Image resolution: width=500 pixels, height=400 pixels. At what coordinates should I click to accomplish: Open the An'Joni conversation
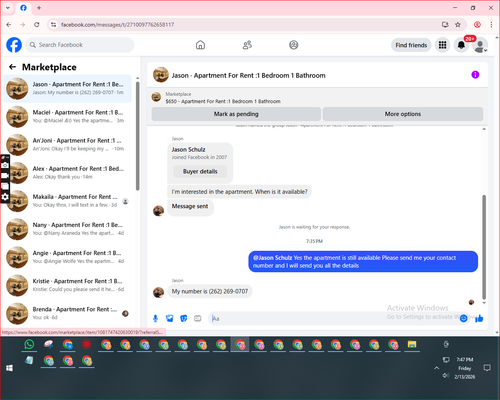click(x=68, y=144)
